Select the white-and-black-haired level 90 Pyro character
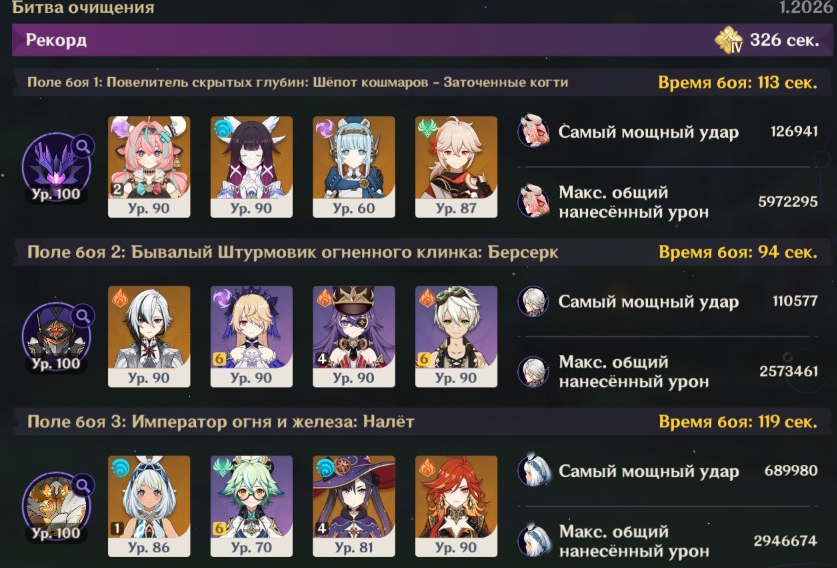This screenshot has height=568, width=837. (x=149, y=336)
